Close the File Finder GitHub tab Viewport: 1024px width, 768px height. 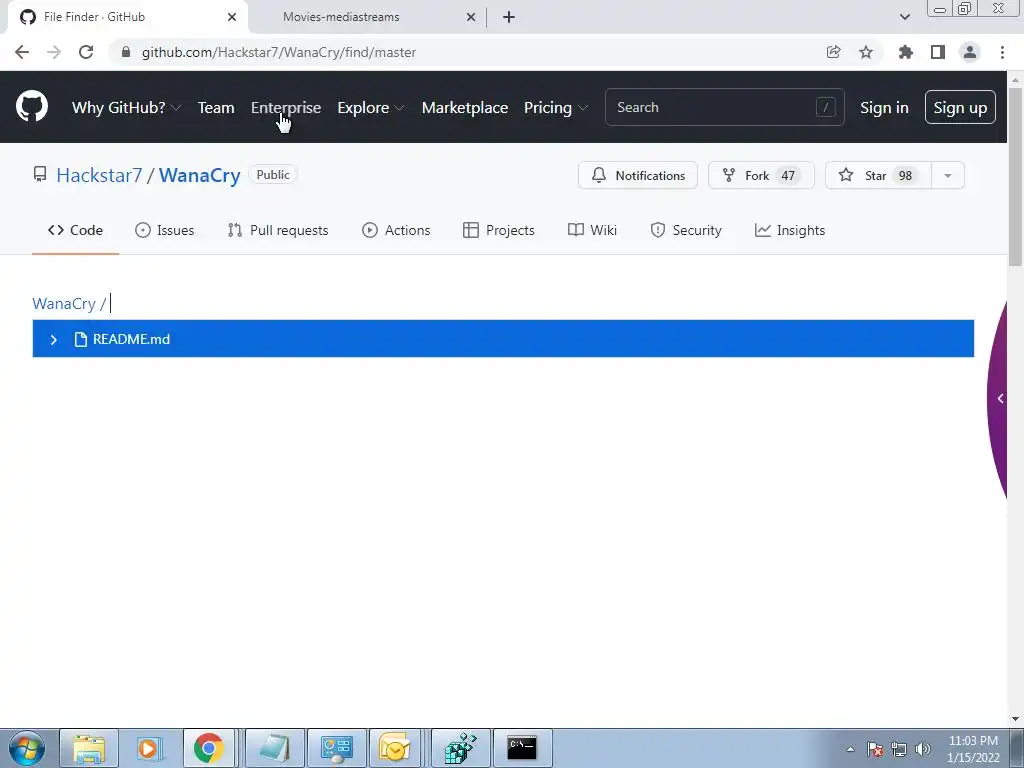(232, 17)
